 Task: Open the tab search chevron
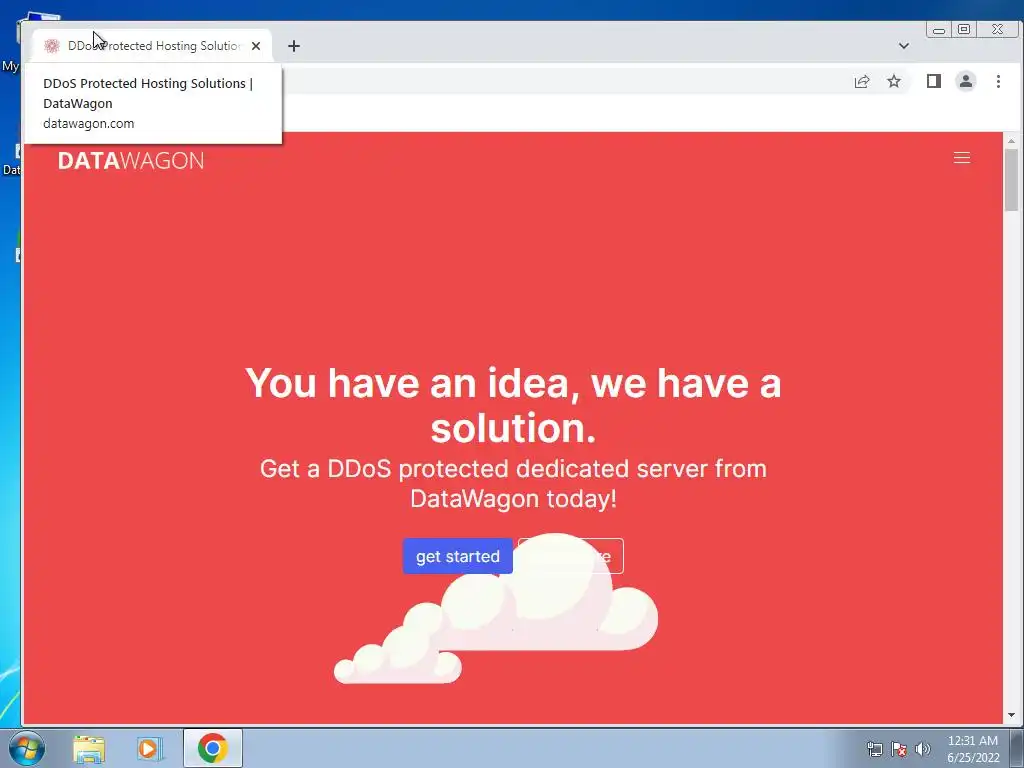coord(904,46)
